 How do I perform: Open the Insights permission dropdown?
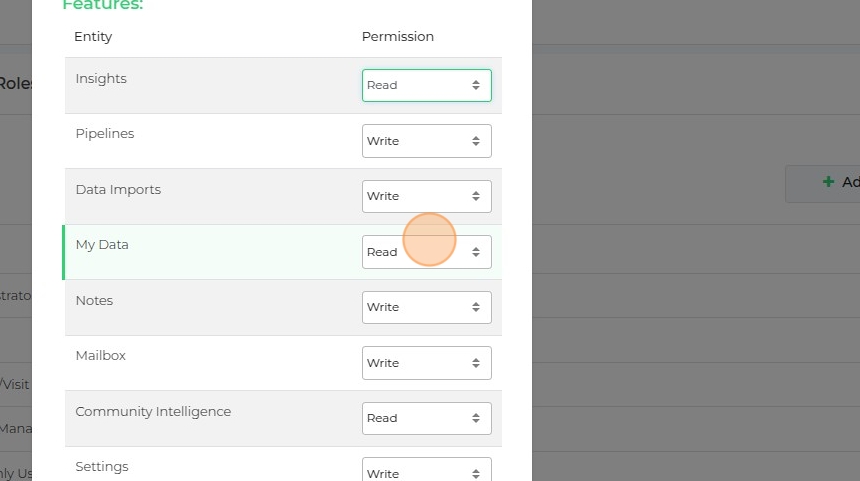(426, 85)
